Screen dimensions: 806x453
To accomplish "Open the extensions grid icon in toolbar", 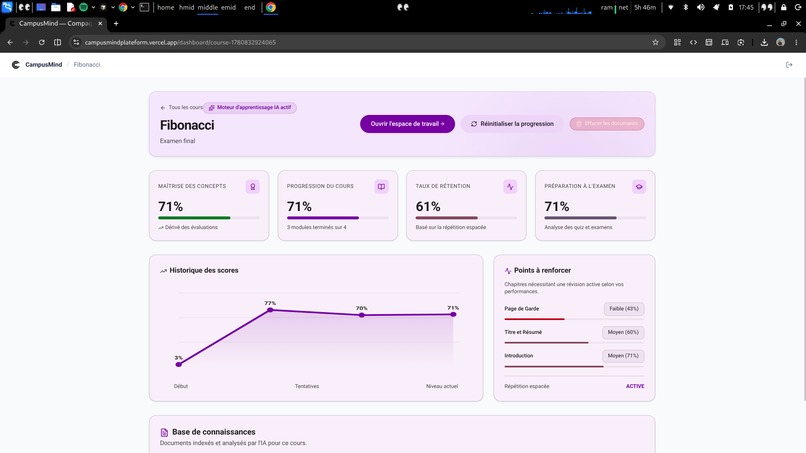I will pyautogui.click(x=677, y=42).
